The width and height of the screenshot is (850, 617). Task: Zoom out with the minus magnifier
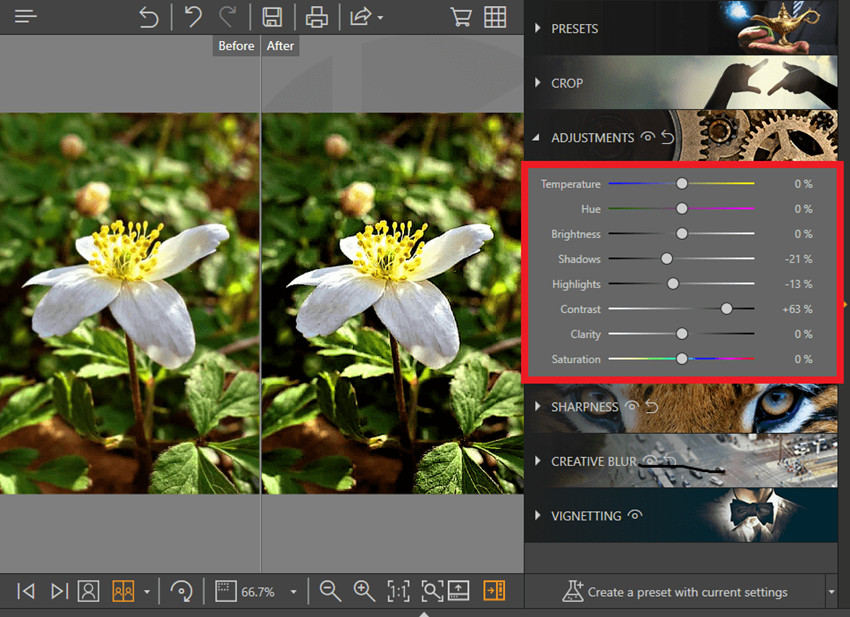click(x=330, y=591)
